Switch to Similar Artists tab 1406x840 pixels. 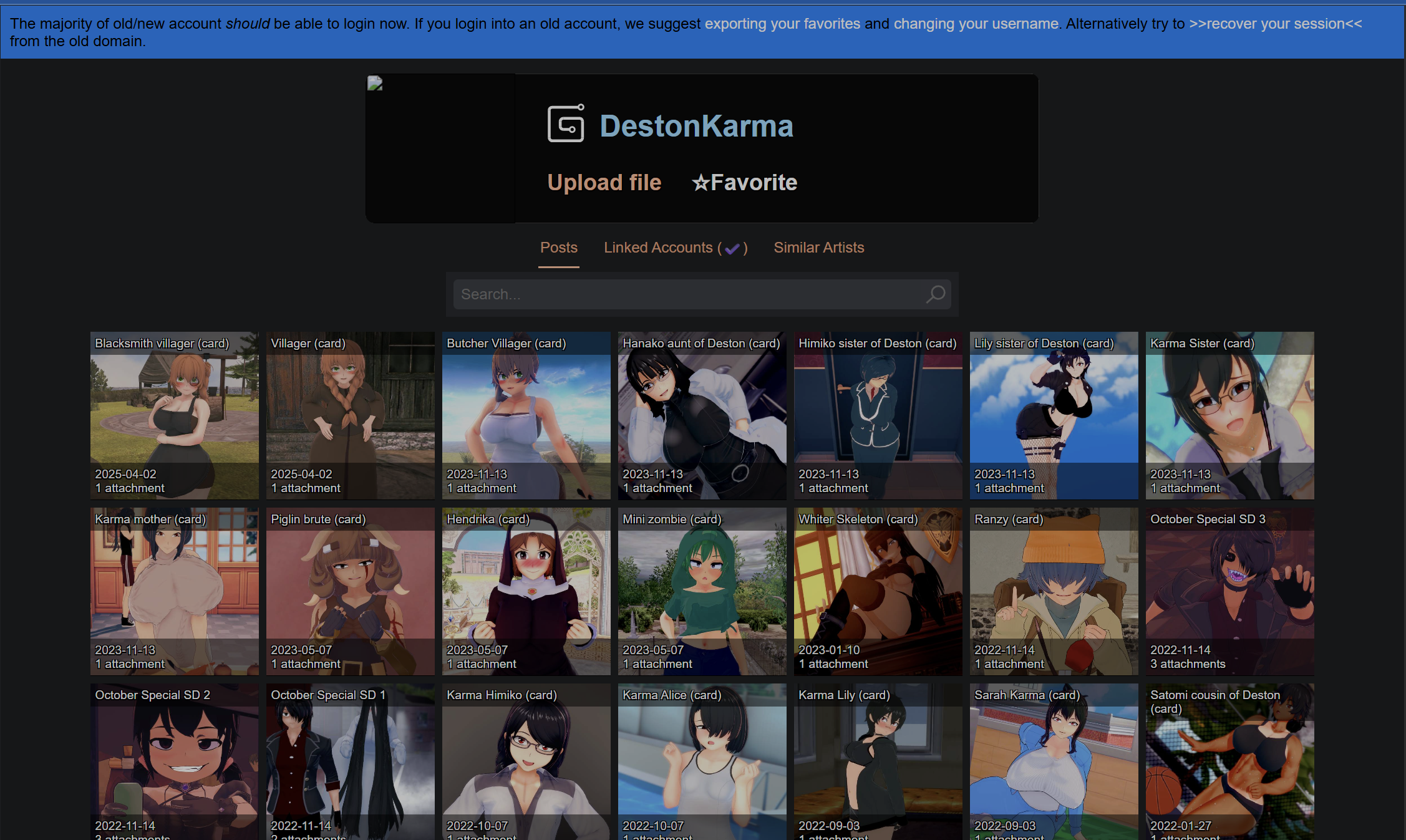[x=818, y=248]
